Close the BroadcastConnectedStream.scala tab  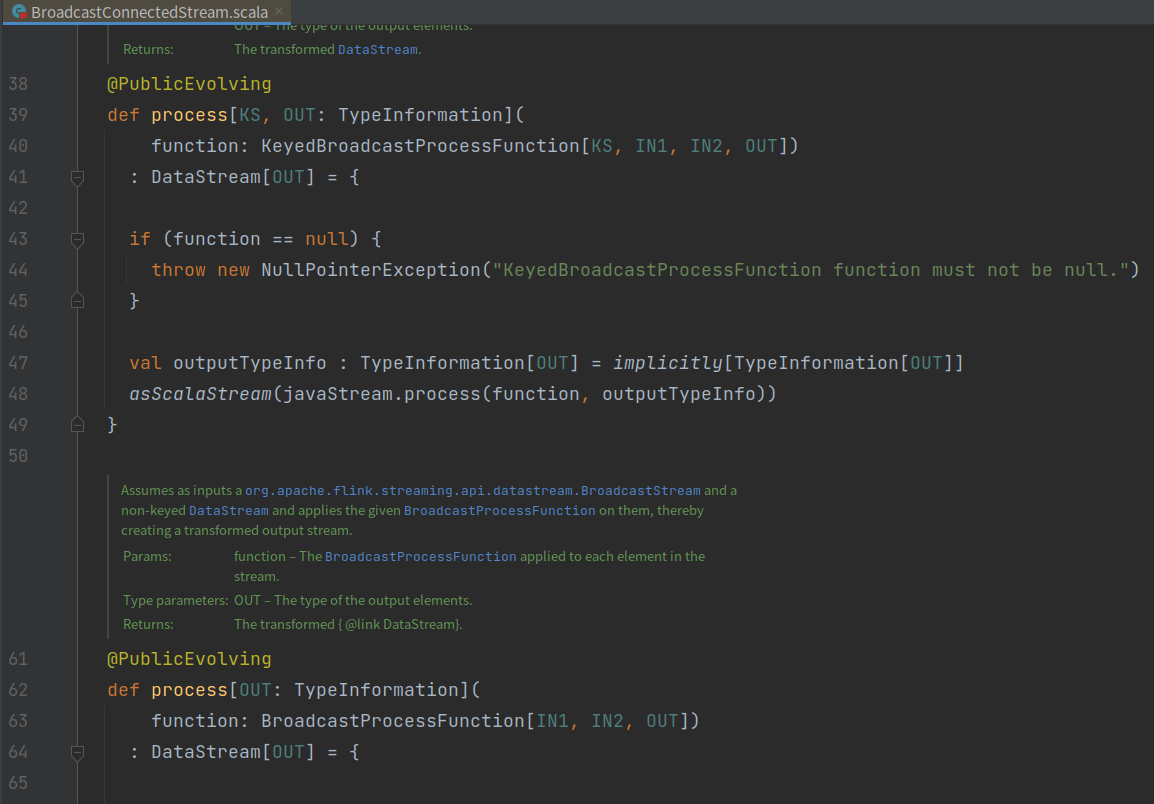(x=279, y=11)
